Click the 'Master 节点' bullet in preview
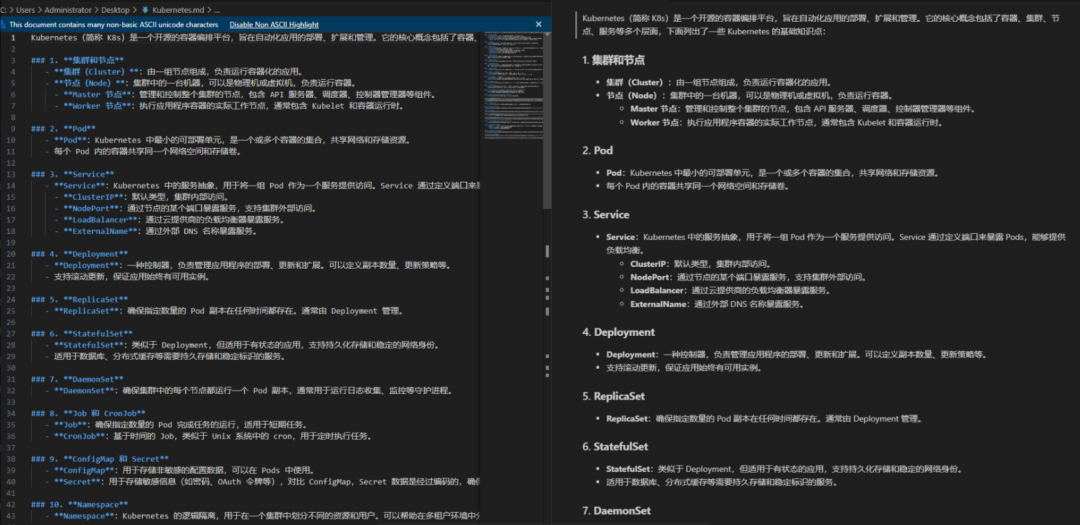 802,109
